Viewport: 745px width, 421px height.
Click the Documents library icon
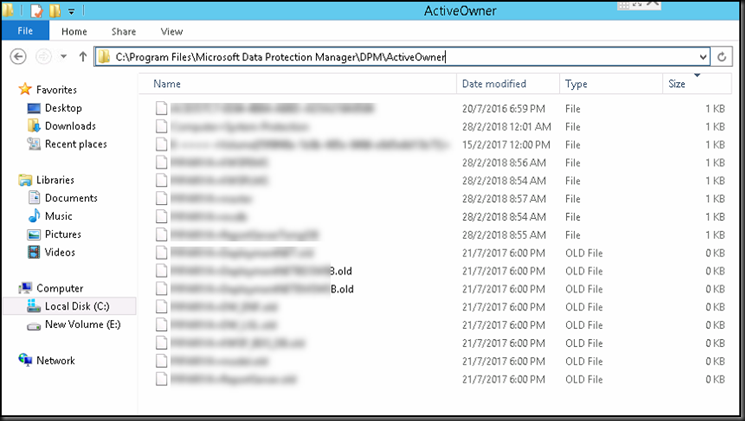point(34,198)
